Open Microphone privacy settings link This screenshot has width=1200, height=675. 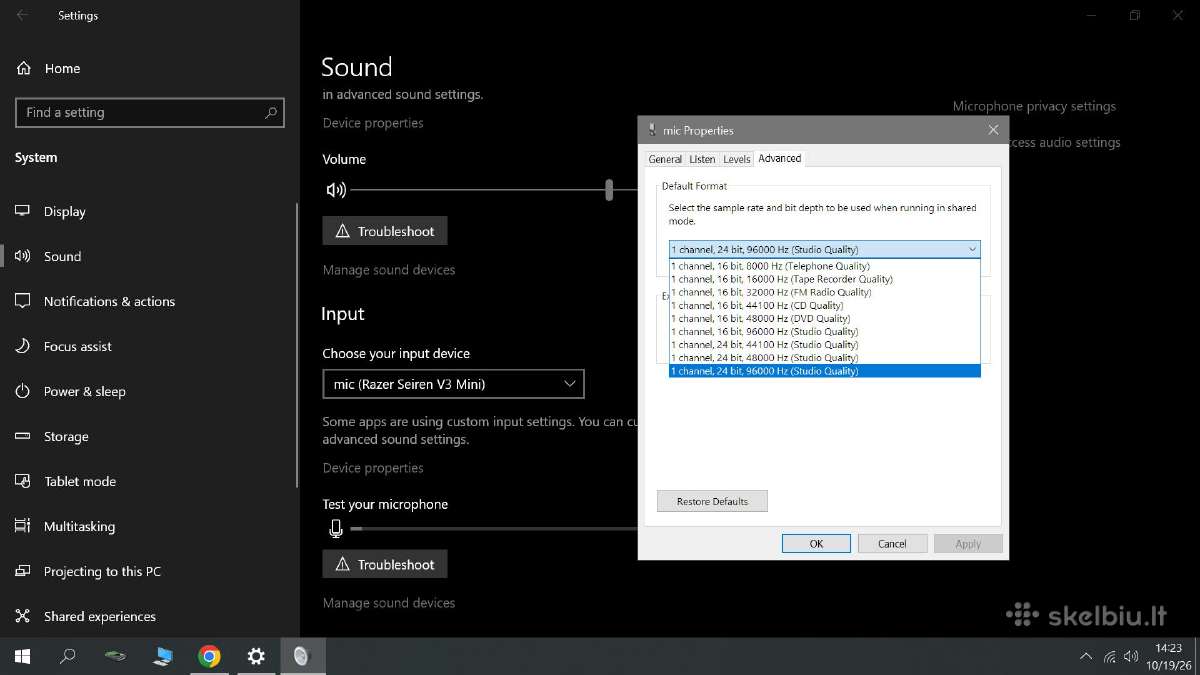1034,106
